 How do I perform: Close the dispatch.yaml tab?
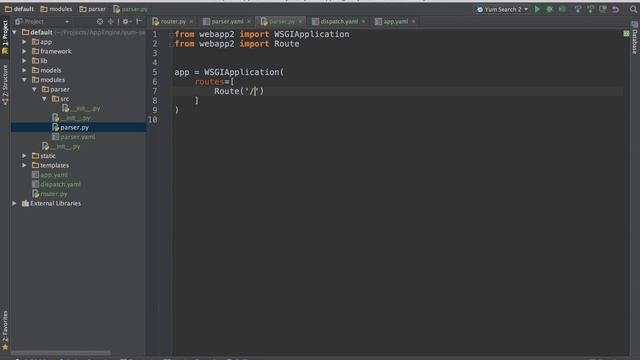363,22
